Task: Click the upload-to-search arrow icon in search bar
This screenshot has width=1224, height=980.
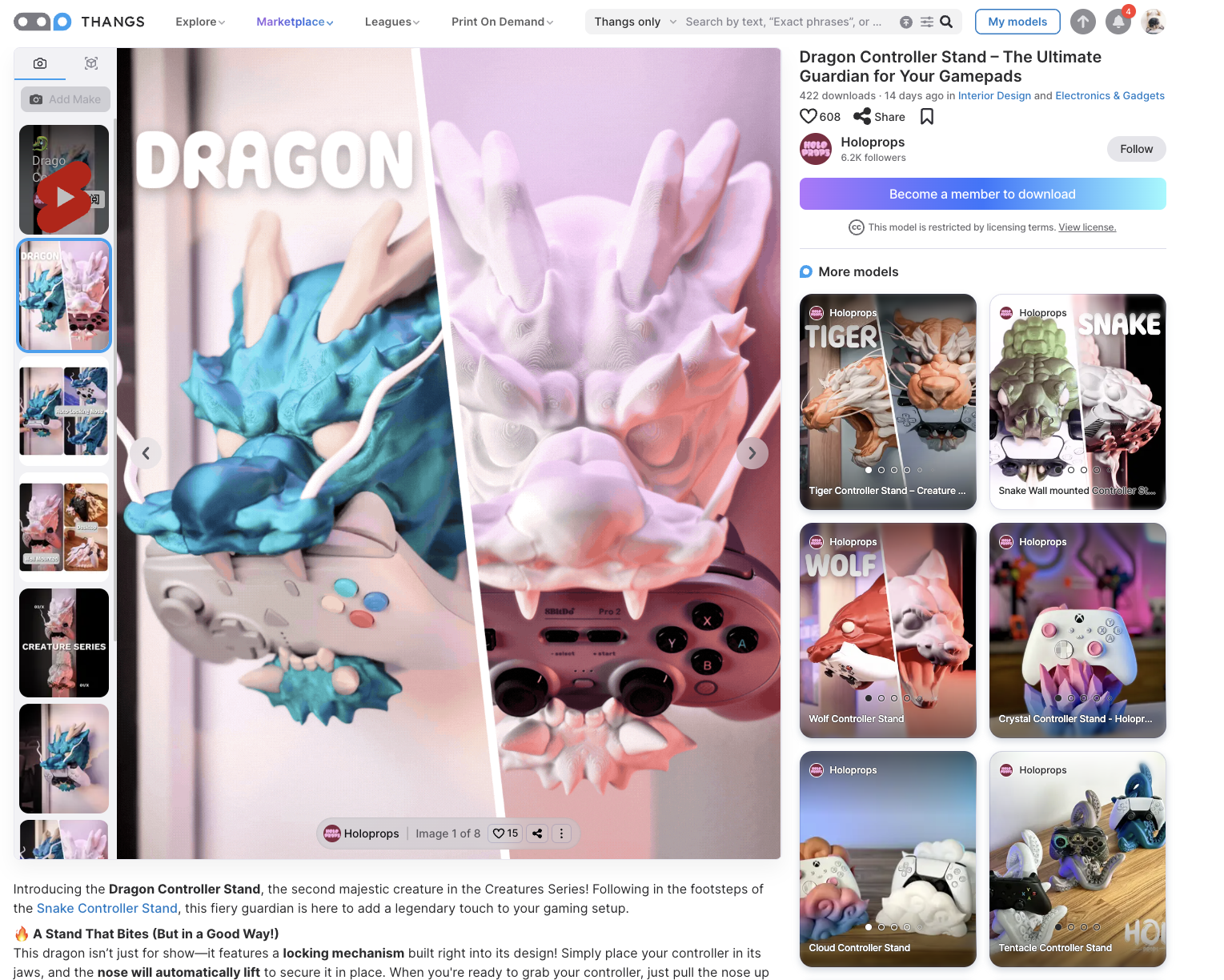Action: (906, 22)
